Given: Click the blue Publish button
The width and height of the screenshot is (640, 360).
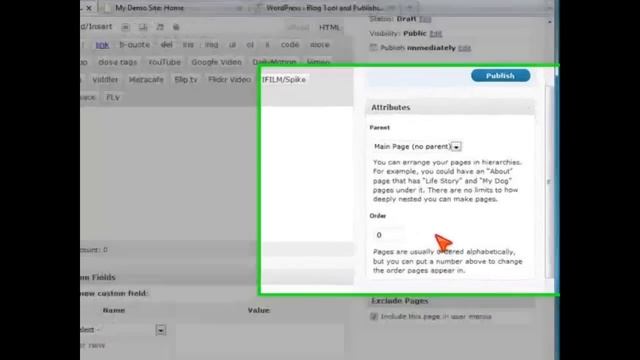Looking at the screenshot, I should pyautogui.click(x=500, y=76).
